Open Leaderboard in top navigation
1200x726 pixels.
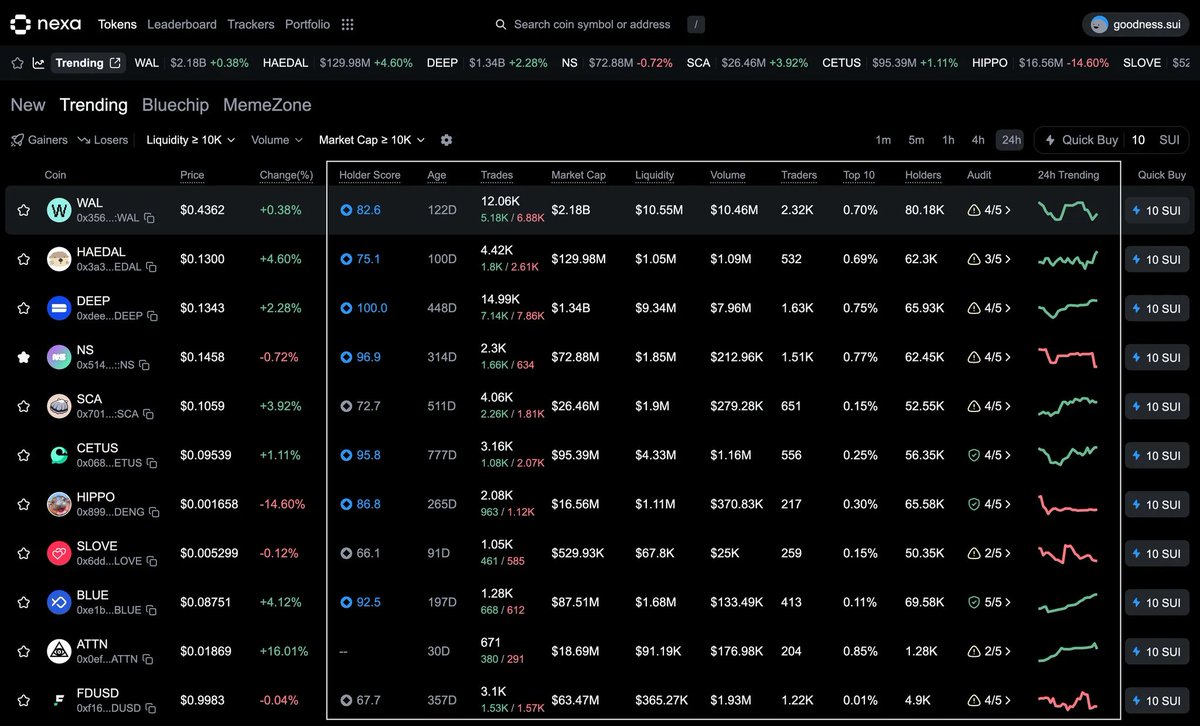(x=182, y=24)
